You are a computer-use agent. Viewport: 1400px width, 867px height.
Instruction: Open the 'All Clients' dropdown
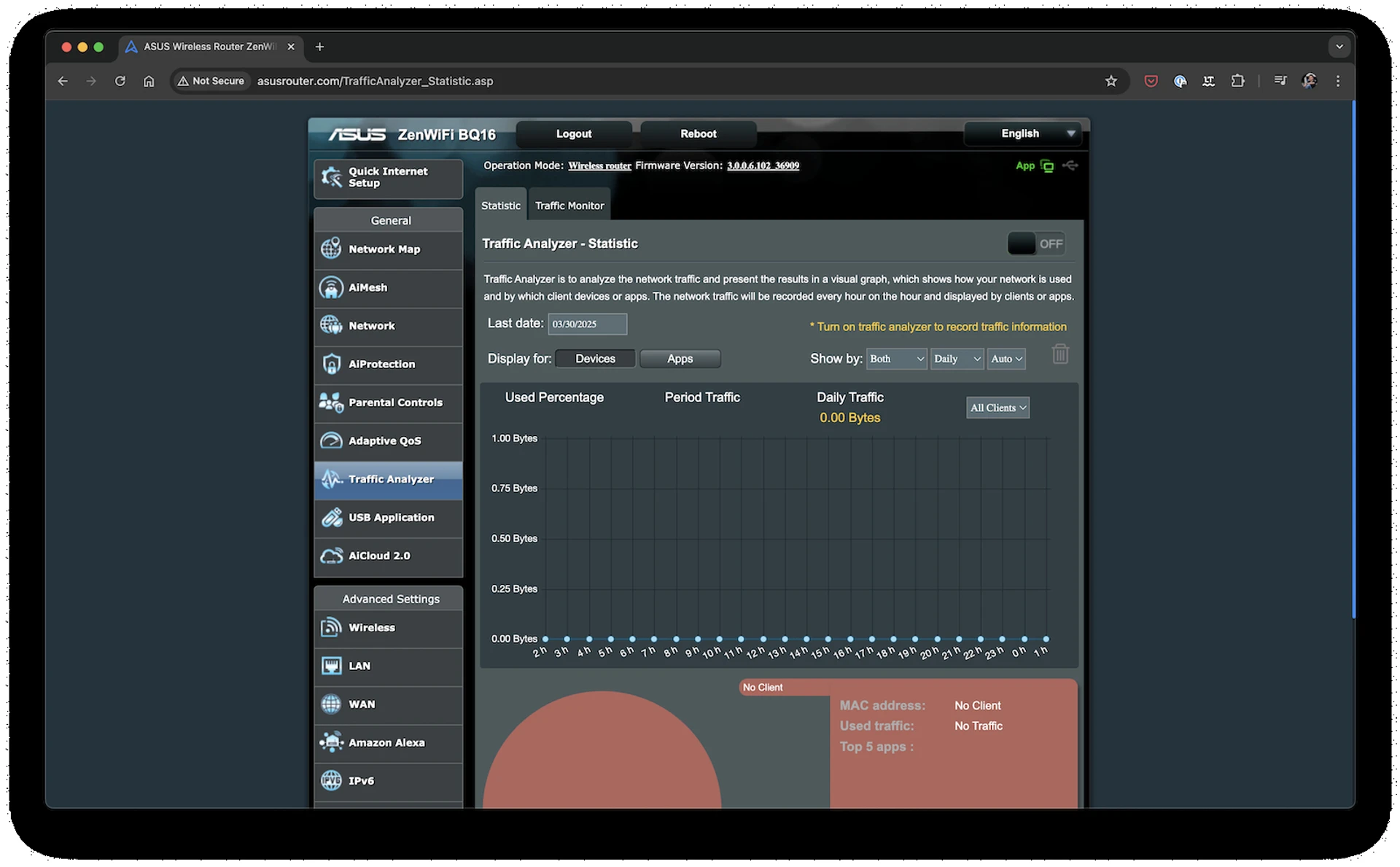click(997, 408)
